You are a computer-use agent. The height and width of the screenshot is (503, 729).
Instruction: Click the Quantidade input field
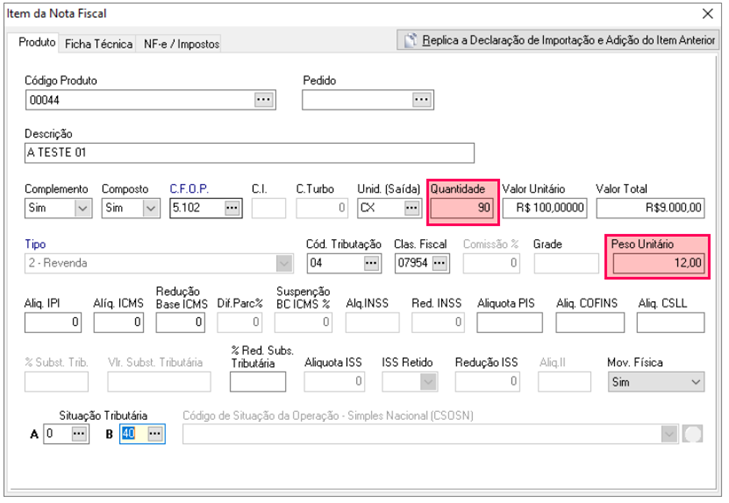(462, 208)
